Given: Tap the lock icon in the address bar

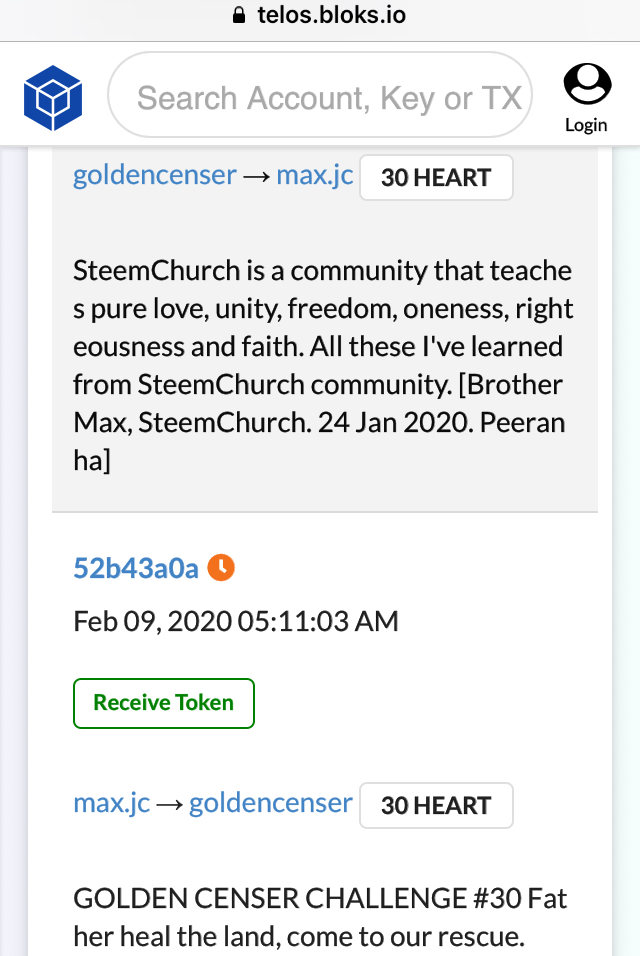Looking at the screenshot, I should (x=239, y=15).
